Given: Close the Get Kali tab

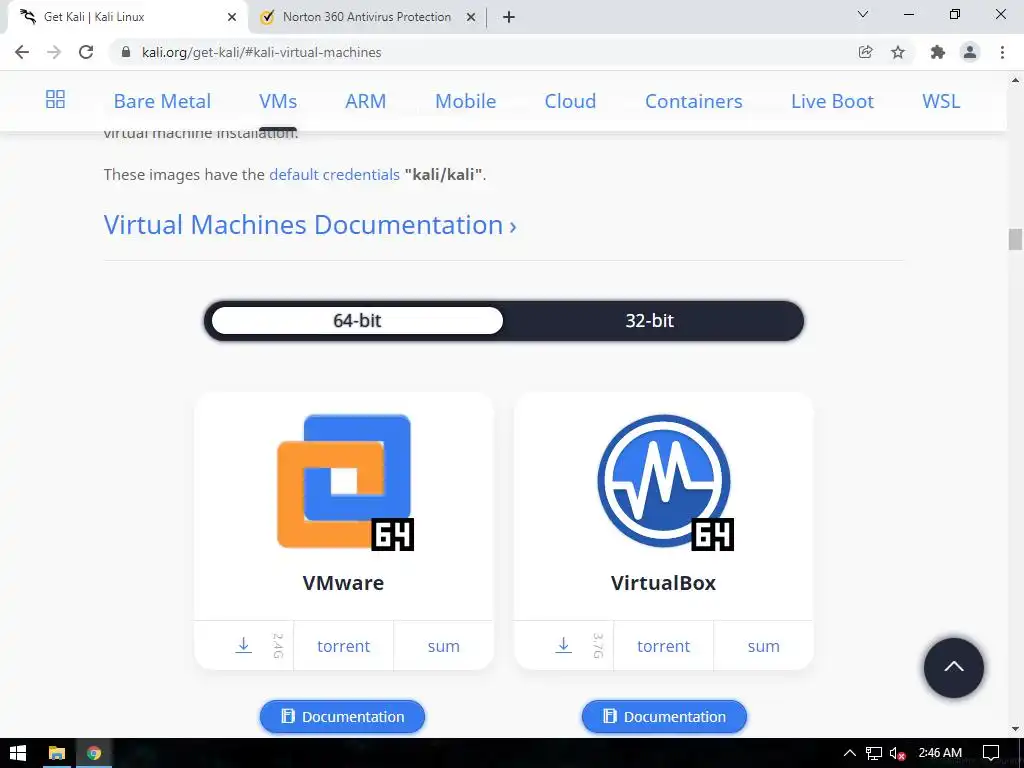Looking at the screenshot, I should point(232,17).
